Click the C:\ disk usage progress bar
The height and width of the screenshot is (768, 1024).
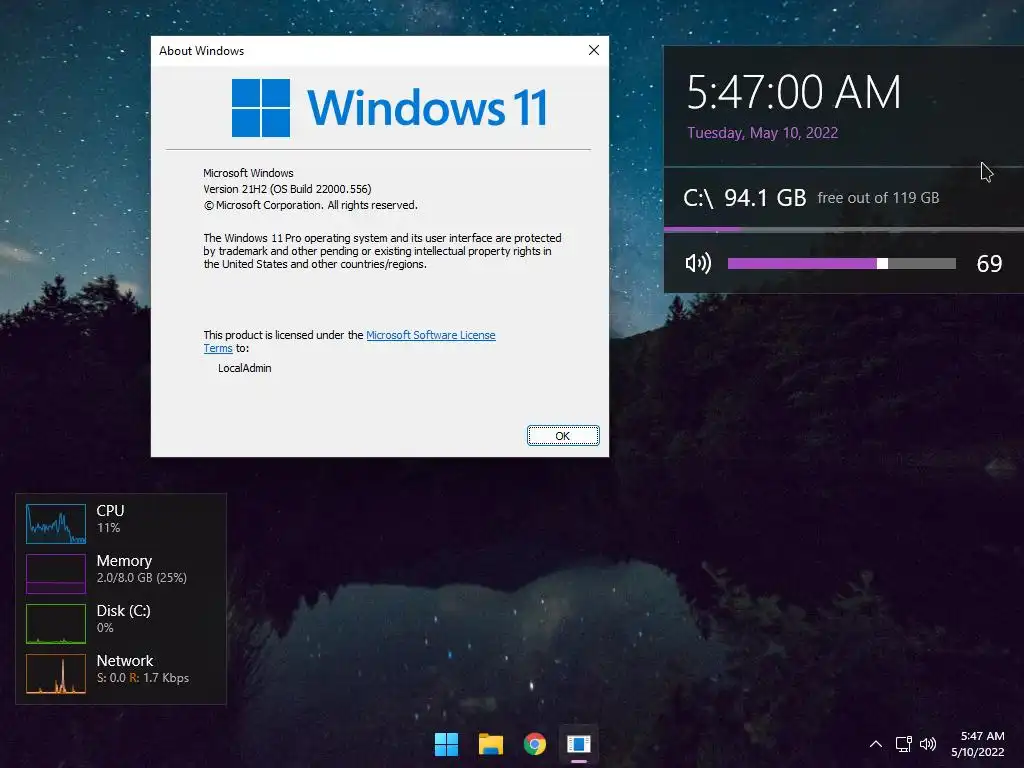coord(844,229)
